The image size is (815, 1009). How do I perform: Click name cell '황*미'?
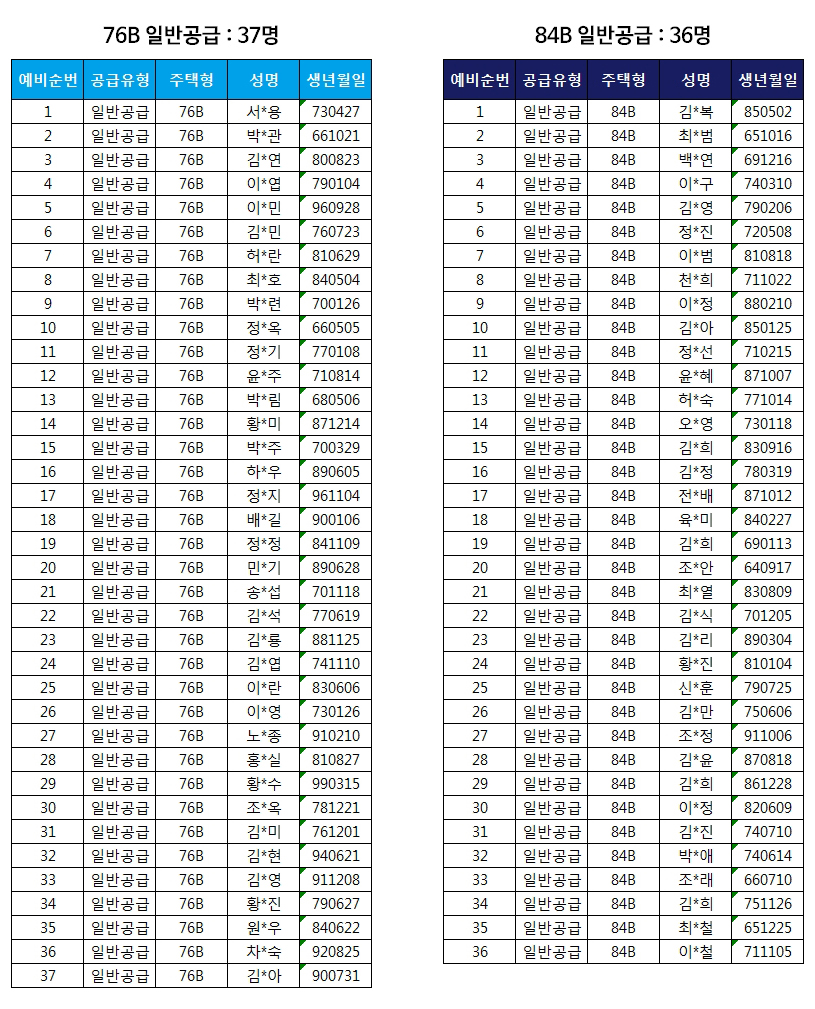264,424
